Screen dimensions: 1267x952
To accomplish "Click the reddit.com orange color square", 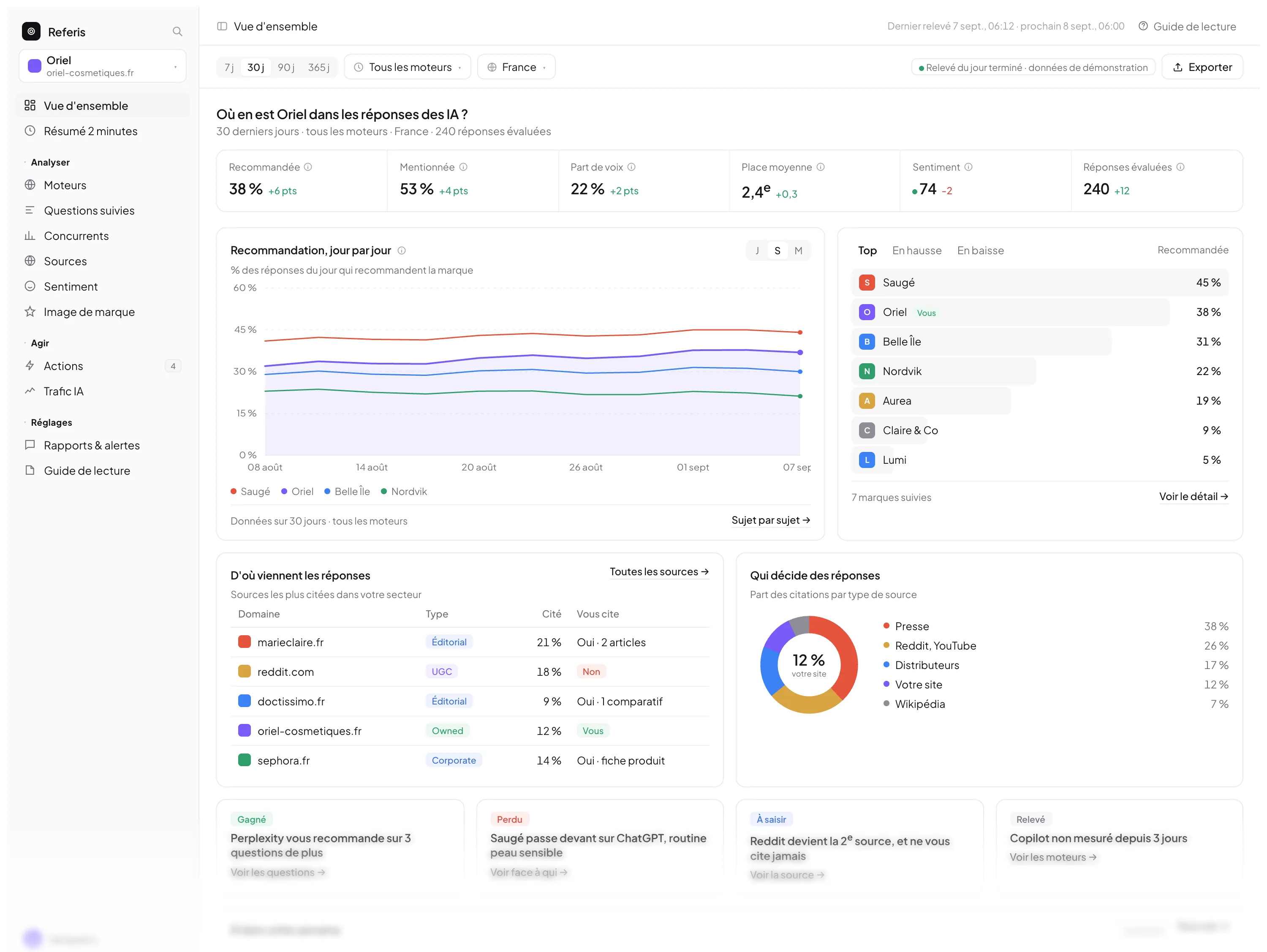I will [244, 671].
